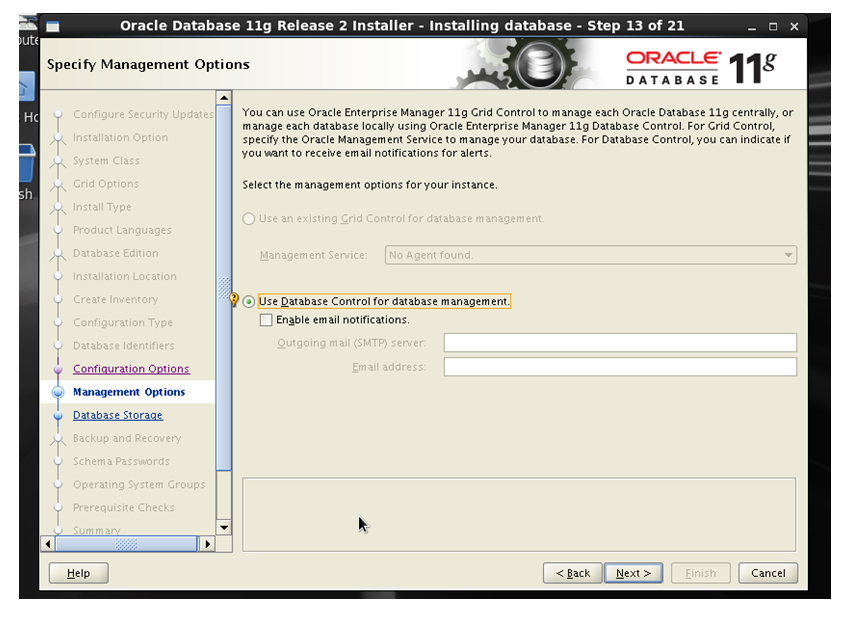The width and height of the screenshot is (848, 619).
Task: Minimize the installer window
Action: coord(752,26)
